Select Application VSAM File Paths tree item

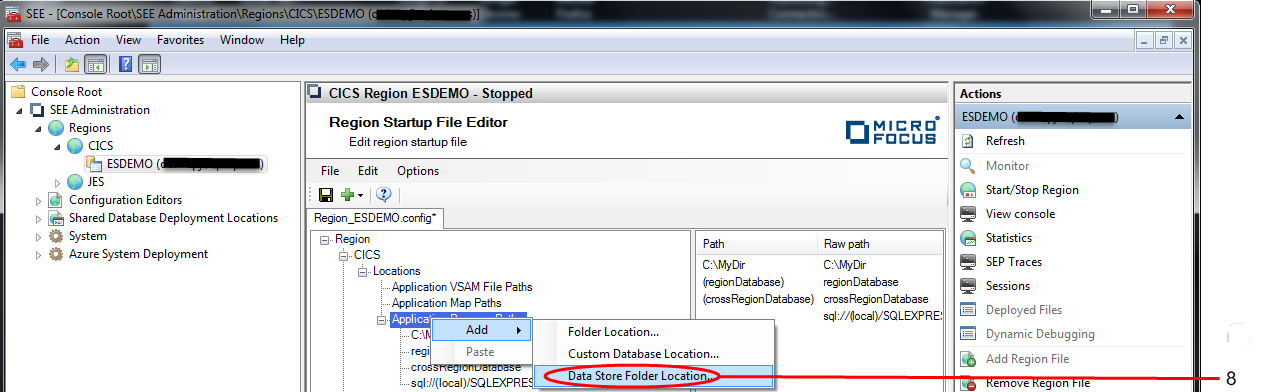(461, 287)
